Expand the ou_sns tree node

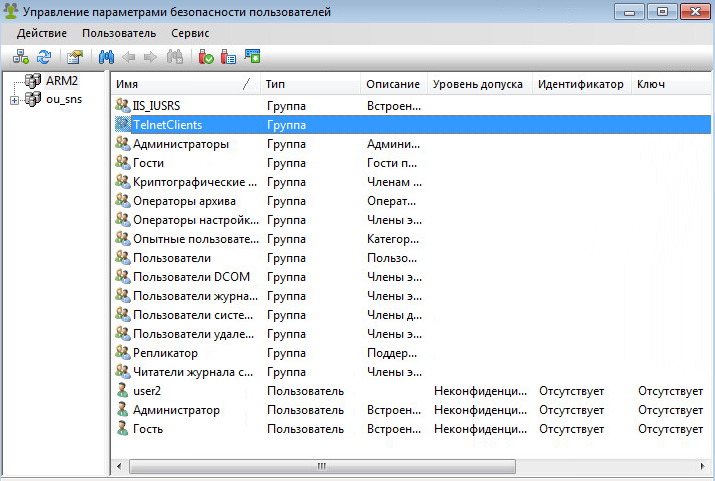point(14,100)
